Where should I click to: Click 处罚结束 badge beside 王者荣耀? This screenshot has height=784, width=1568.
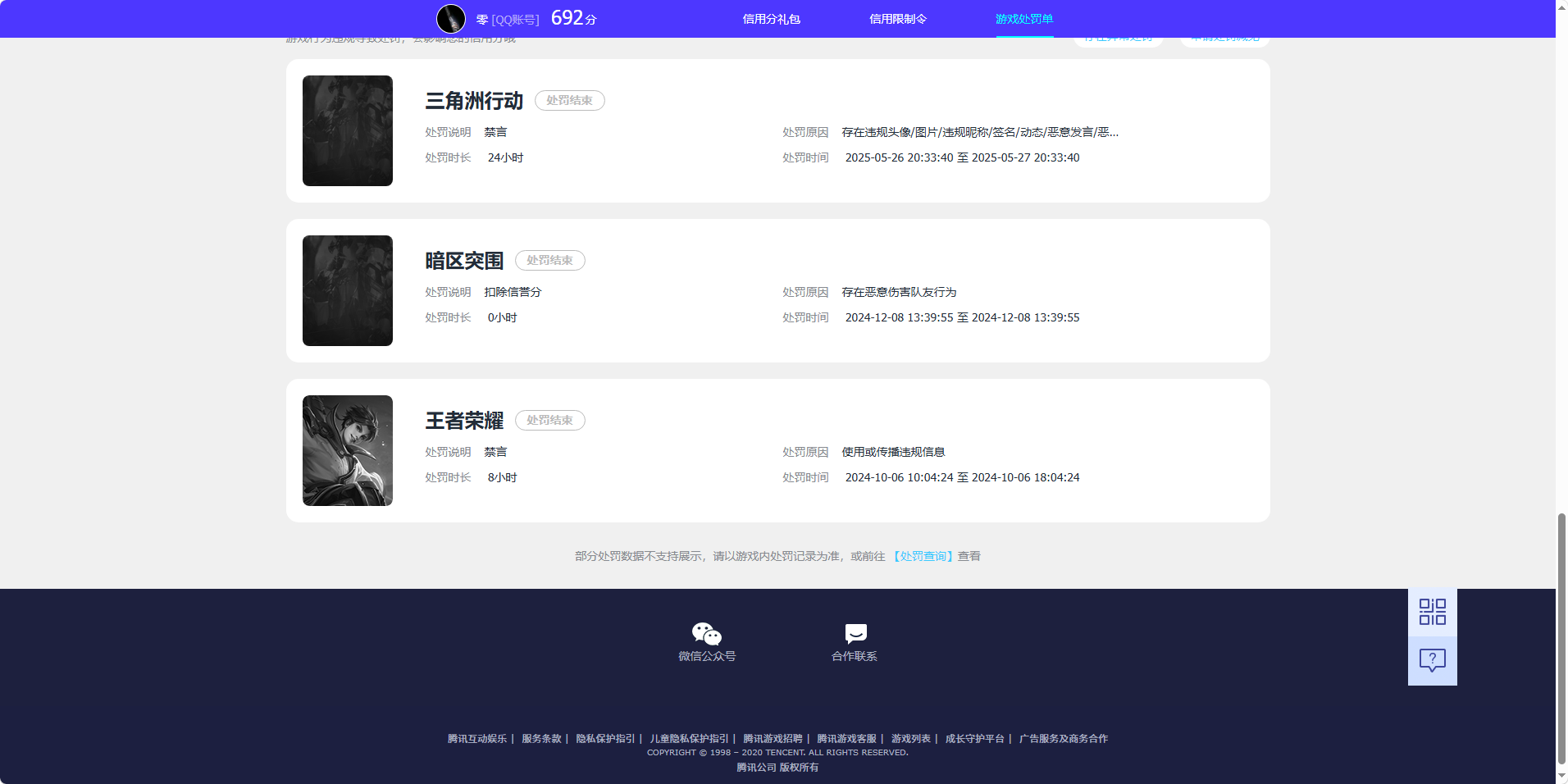(x=549, y=420)
